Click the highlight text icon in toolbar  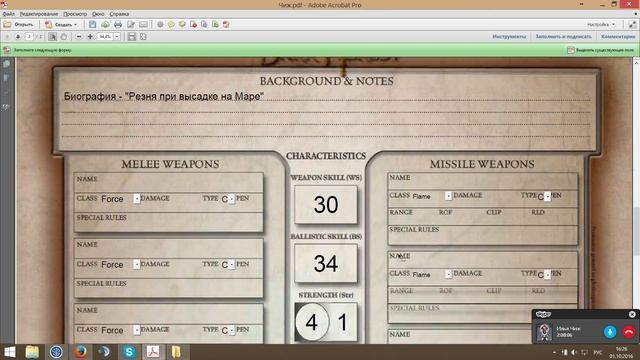(x=182, y=24)
